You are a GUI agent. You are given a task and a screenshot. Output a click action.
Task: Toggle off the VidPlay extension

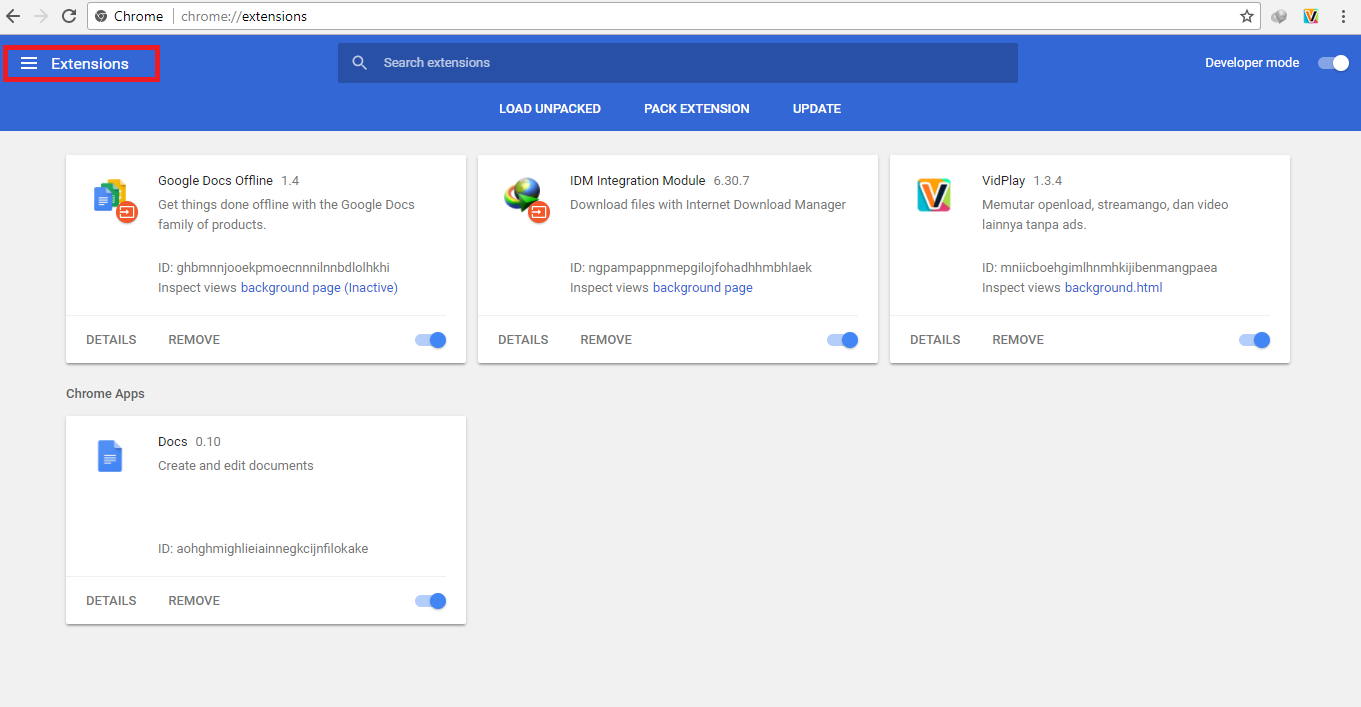1253,339
